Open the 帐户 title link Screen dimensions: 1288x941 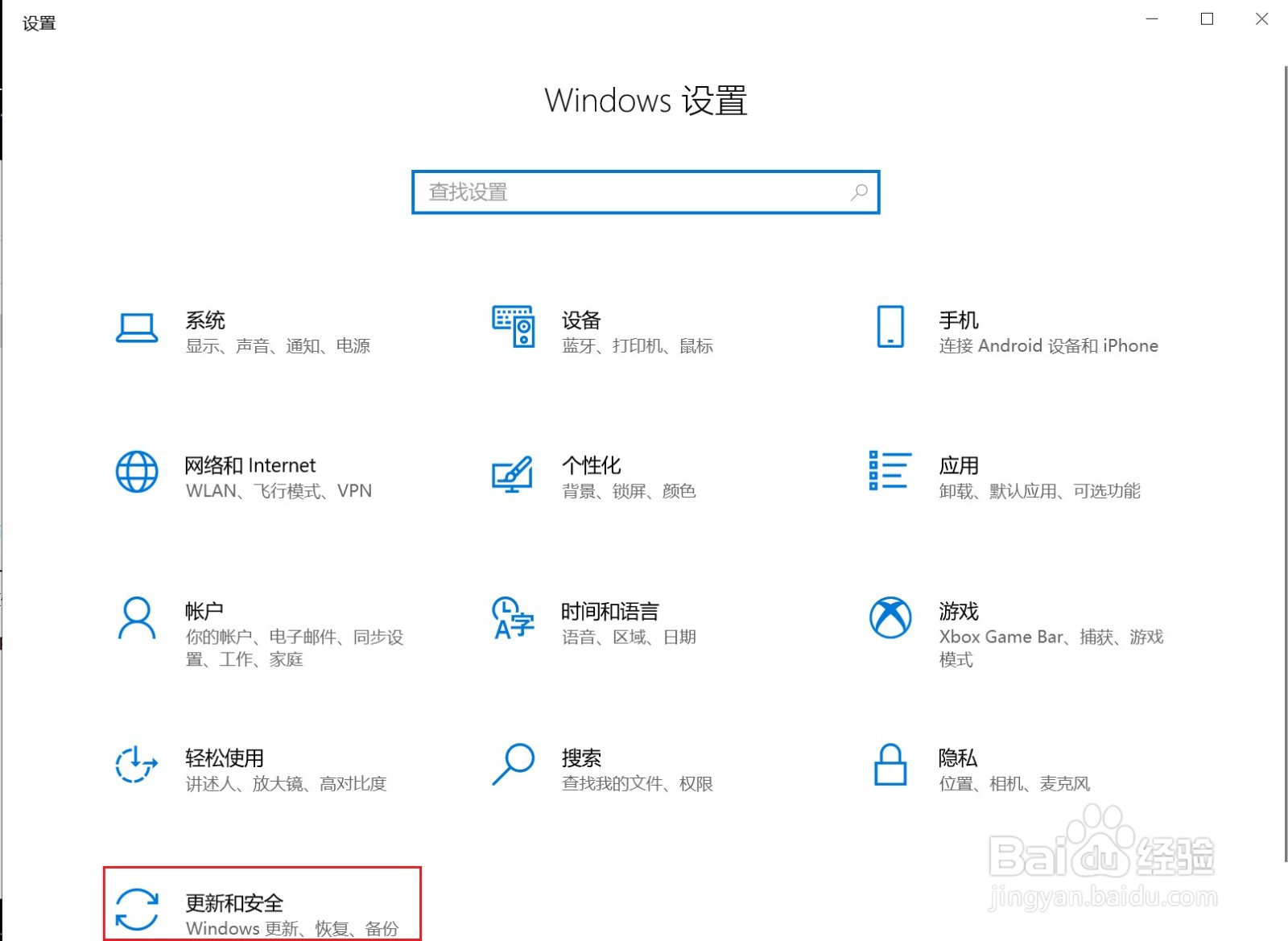[x=204, y=611]
